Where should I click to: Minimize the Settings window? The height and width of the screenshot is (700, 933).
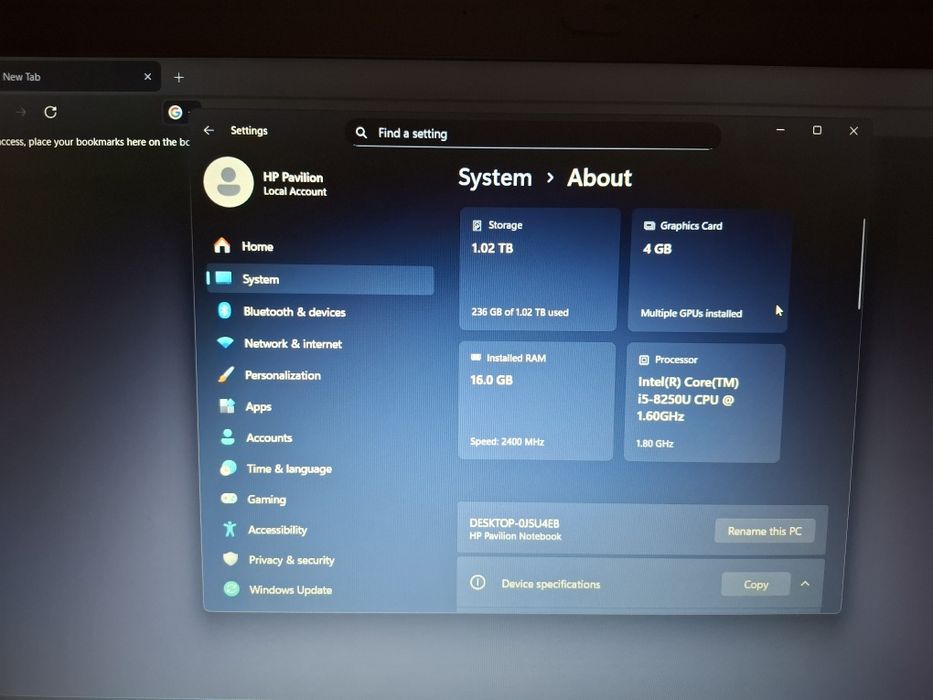point(780,130)
